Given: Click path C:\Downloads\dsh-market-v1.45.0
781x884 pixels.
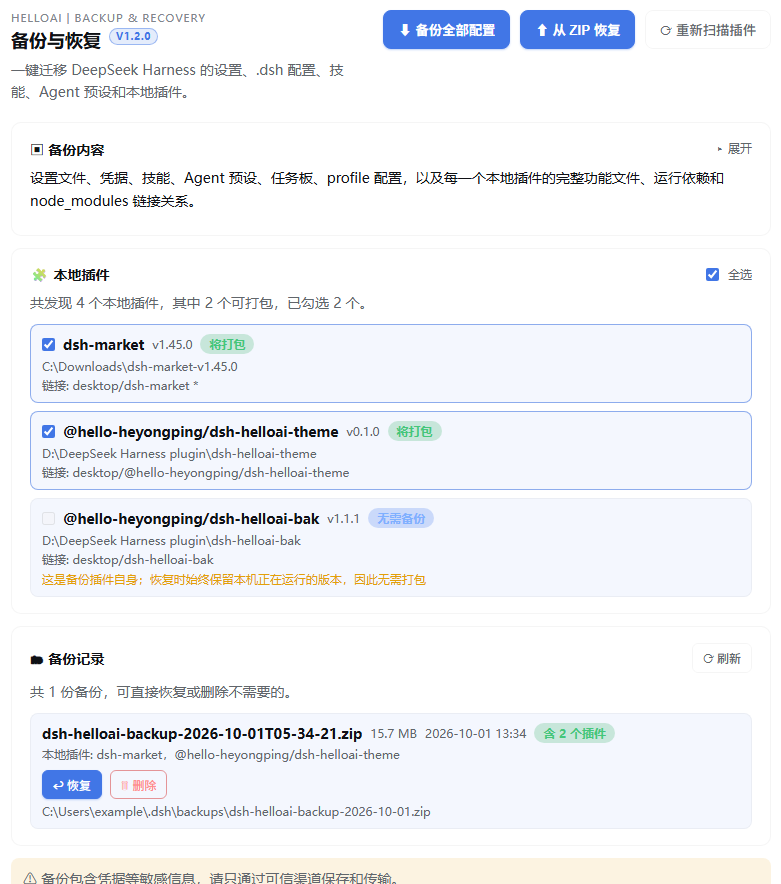Looking at the screenshot, I should (140, 366).
